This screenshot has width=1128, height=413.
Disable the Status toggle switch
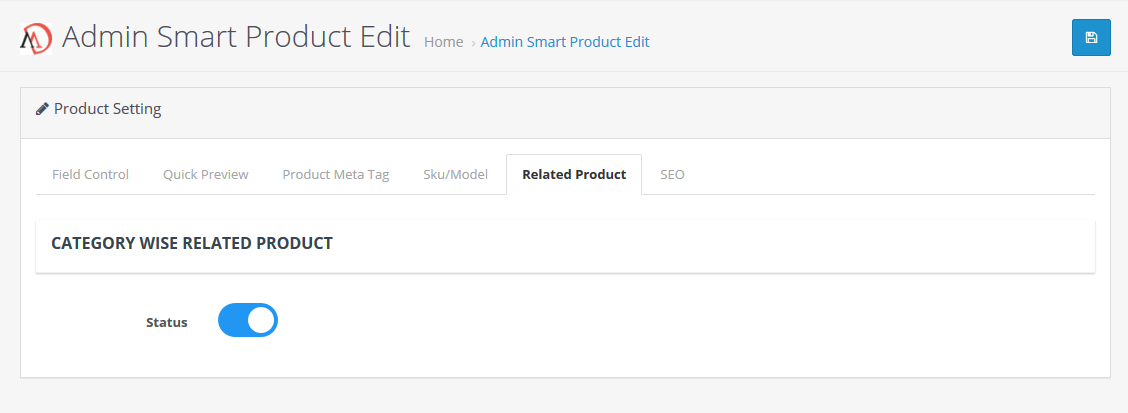[x=247, y=319]
